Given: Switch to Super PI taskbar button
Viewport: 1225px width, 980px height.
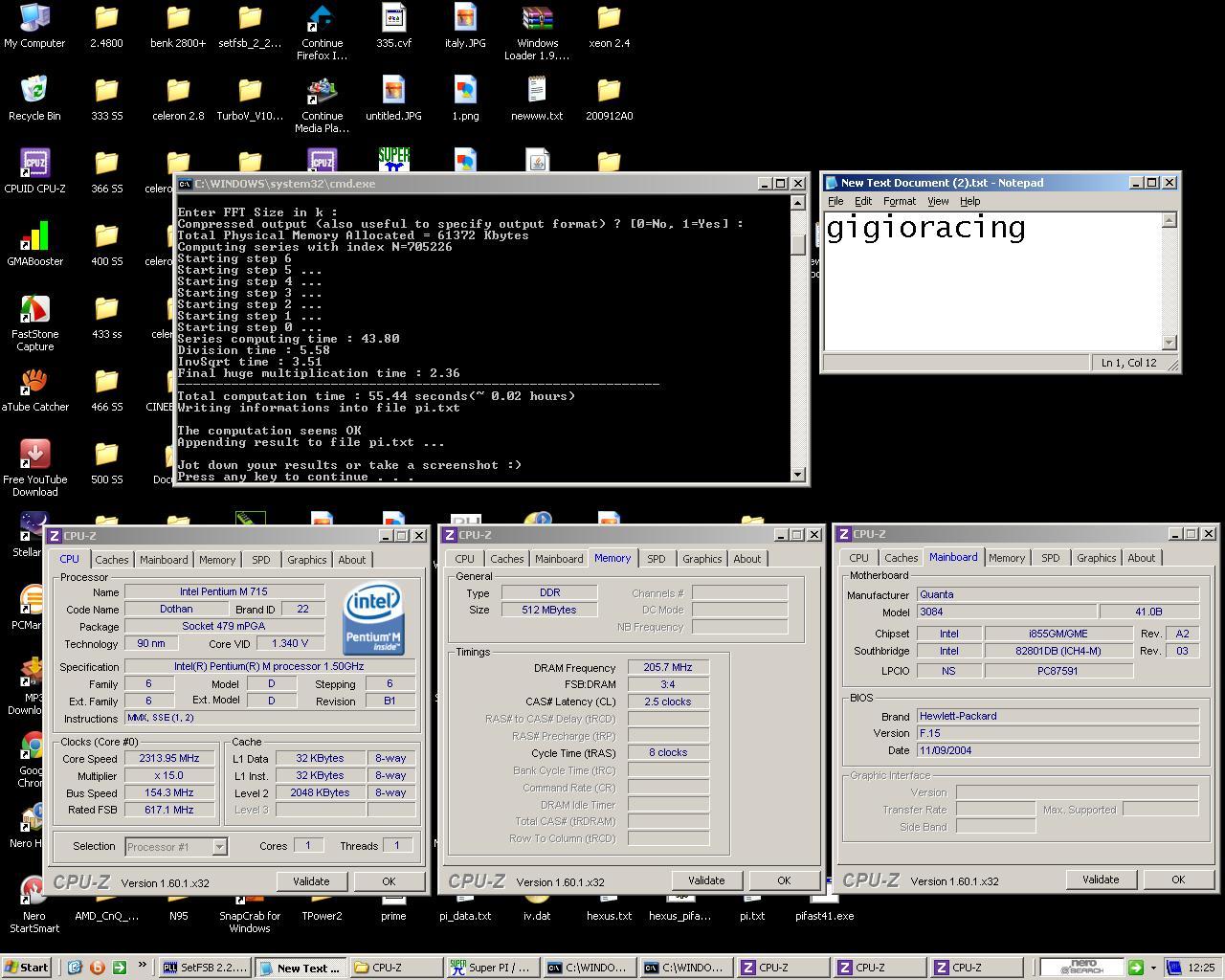Looking at the screenshot, I should click(x=493, y=968).
